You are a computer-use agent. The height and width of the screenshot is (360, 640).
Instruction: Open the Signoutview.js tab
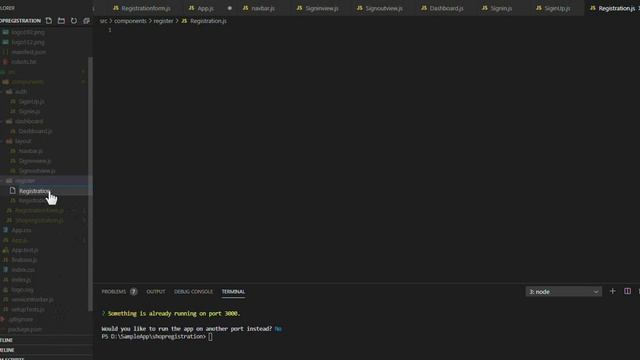point(380,8)
